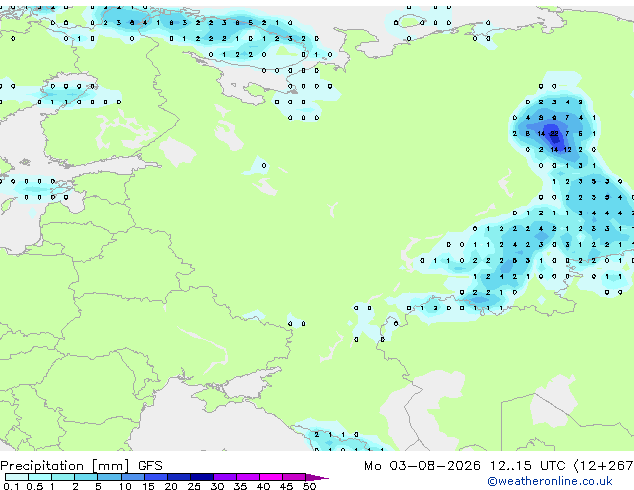Click the 30–35 mm purple legend swatch
Screen dimensions: 634x490
(225, 477)
